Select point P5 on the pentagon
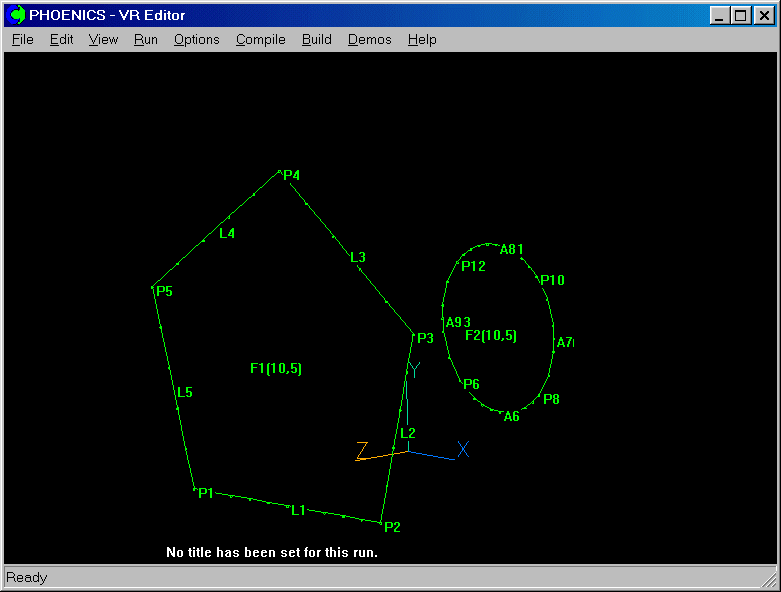 tap(164, 291)
